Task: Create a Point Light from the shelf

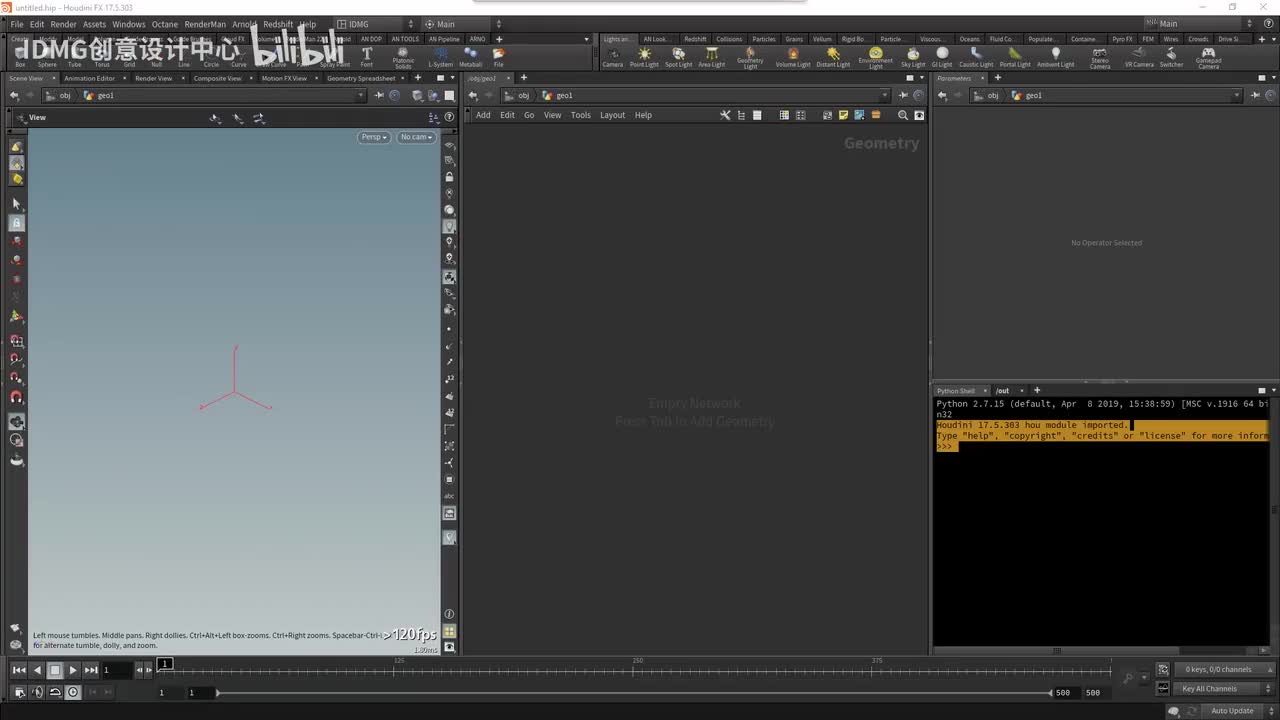Action: click(x=644, y=57)
